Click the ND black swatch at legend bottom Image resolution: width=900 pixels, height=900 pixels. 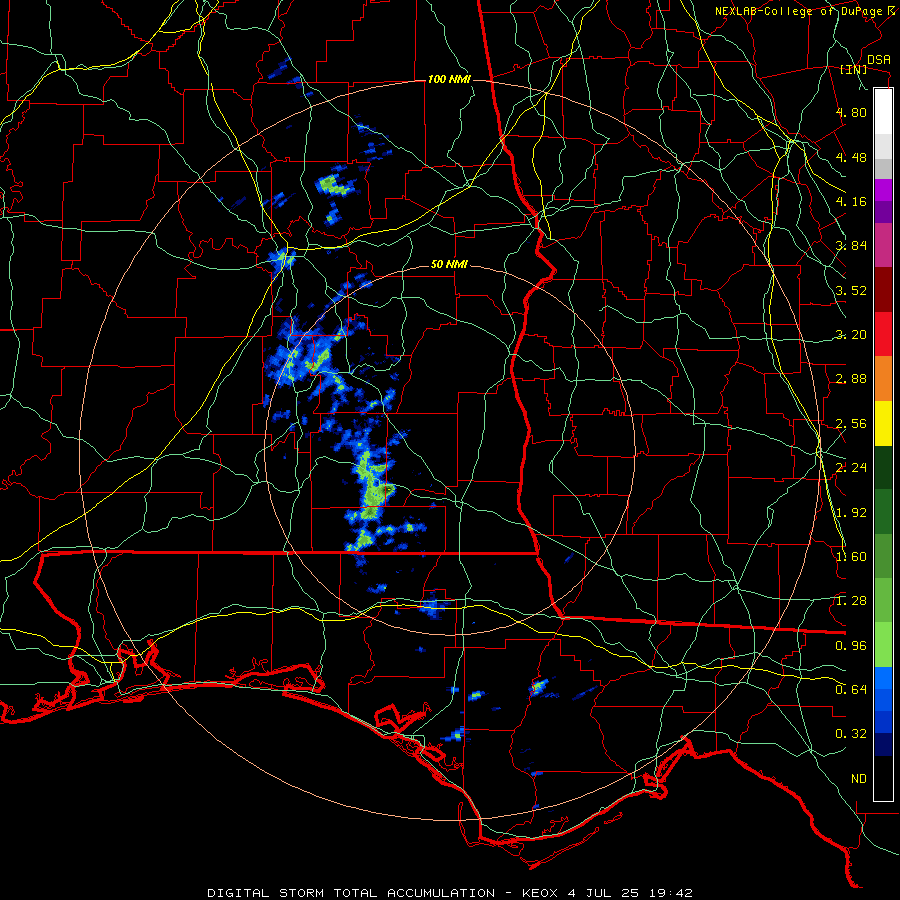click(x=883, y=778)
